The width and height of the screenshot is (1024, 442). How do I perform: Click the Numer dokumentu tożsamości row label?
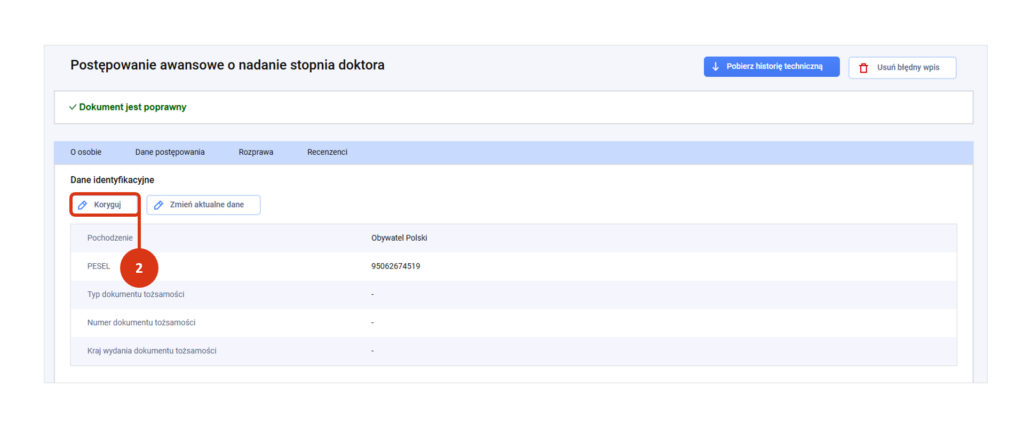pos(141,322)
